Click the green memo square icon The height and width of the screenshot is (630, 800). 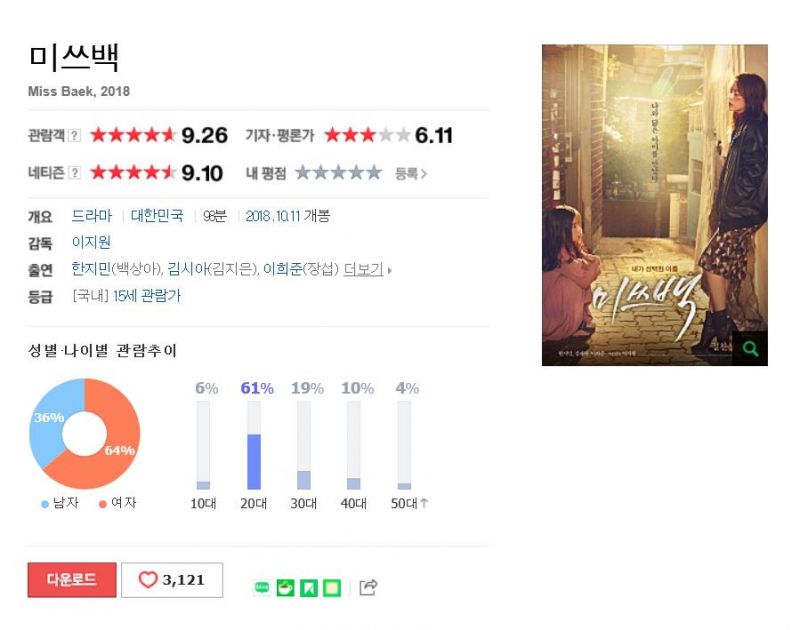pos(332,588)
